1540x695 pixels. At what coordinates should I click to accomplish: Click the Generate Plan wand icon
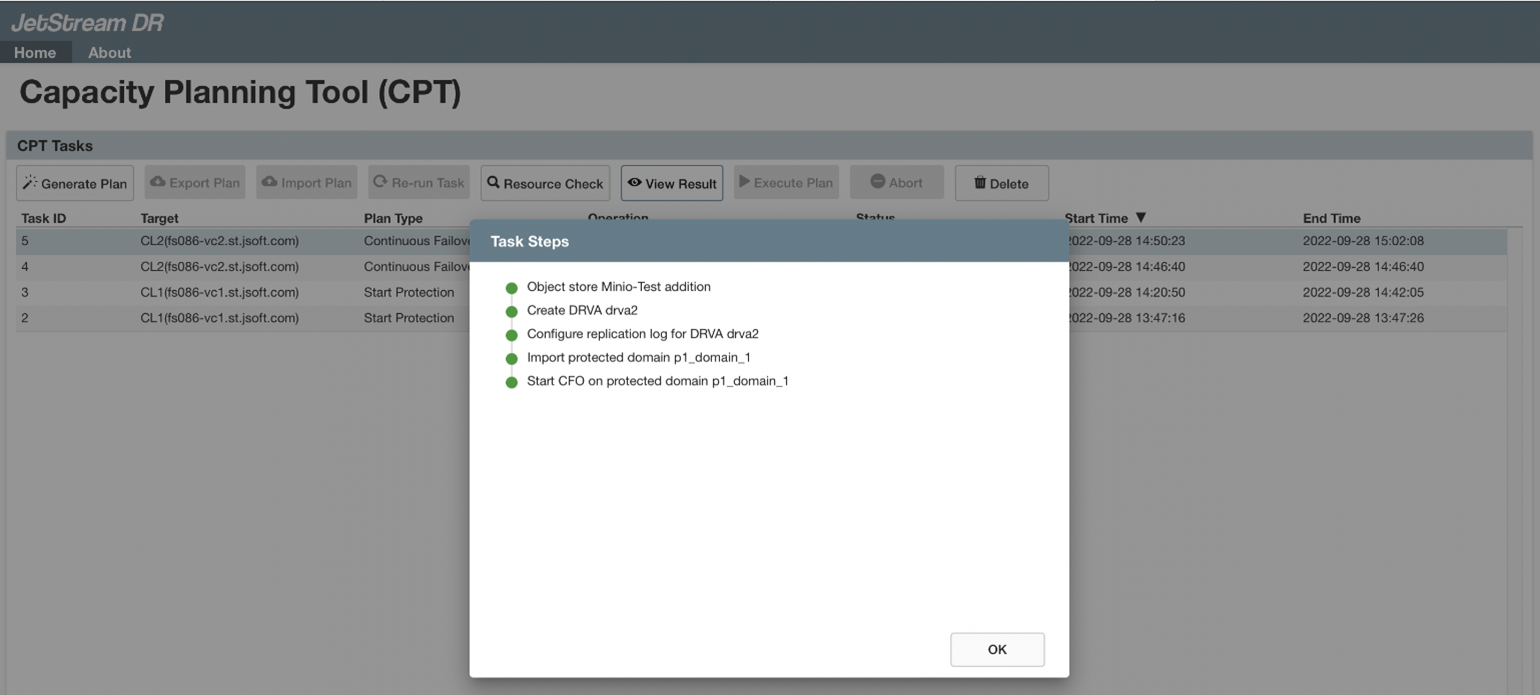click(30, 183)
